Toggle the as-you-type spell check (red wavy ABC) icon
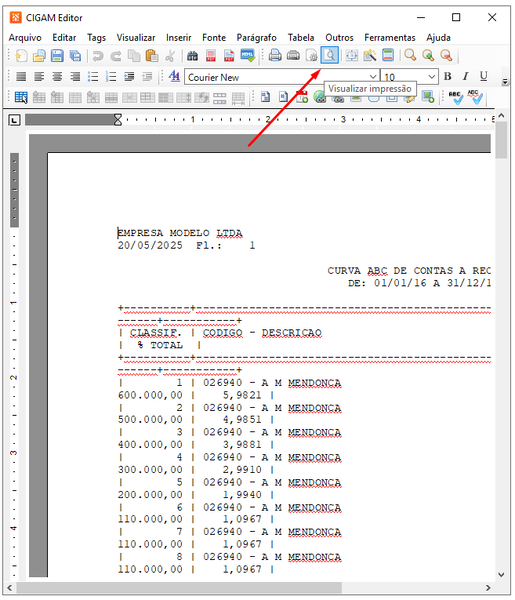Viewport: 515px width, 600px height. point(475,97)
